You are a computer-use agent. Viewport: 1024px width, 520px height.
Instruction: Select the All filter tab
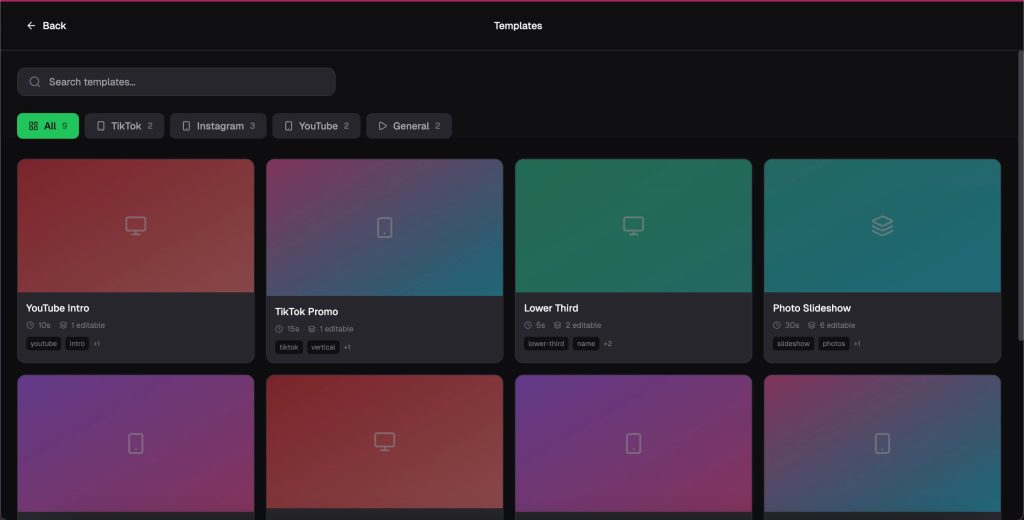[48, 126]
